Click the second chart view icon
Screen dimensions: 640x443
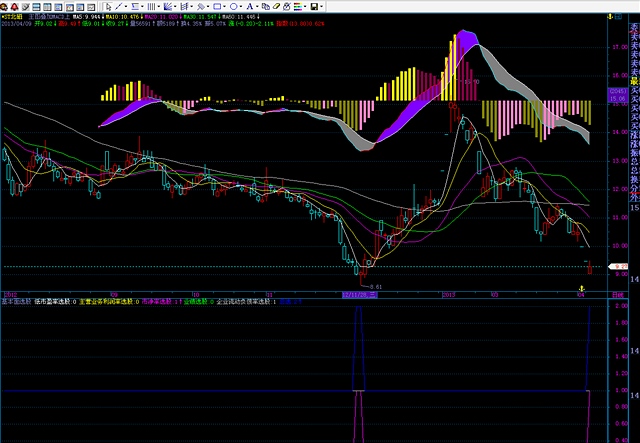80,7
